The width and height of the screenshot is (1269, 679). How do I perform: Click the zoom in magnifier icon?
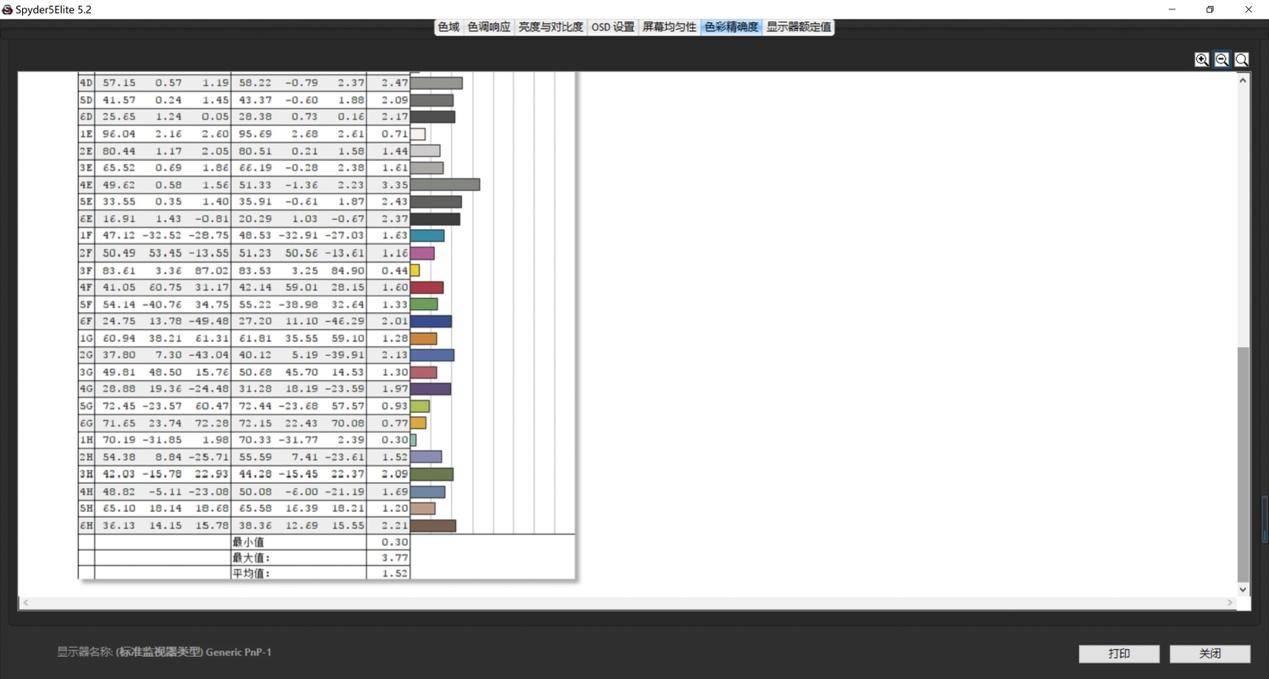point(1202,60)
